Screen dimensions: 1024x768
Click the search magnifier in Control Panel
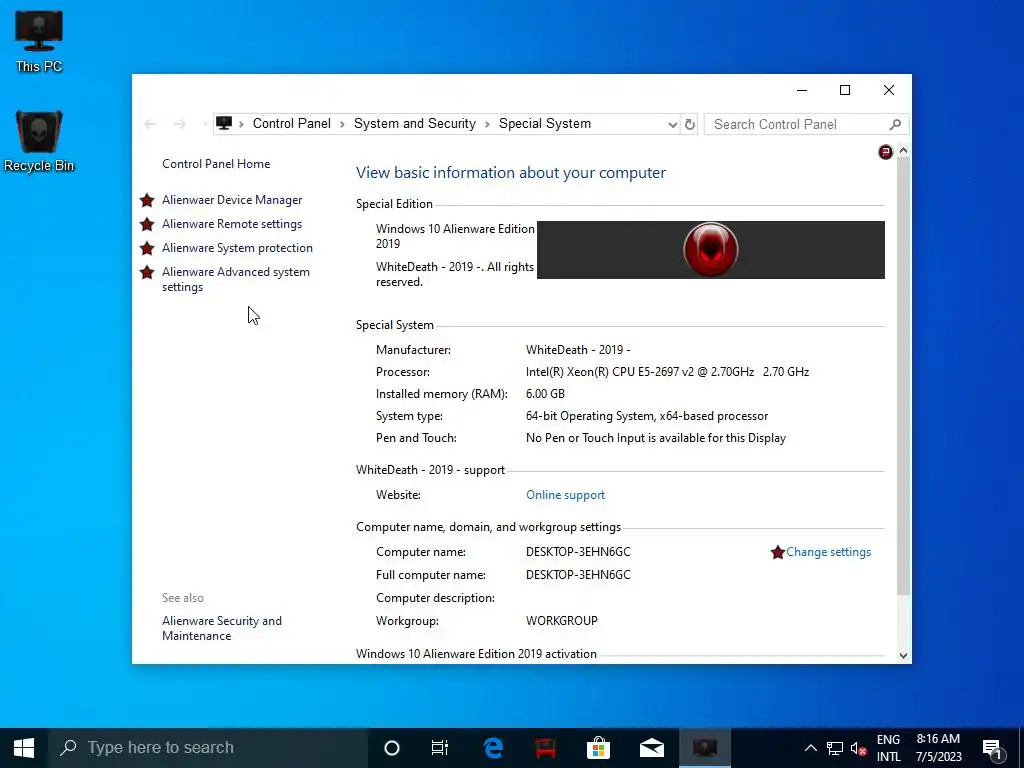[895, 124]
